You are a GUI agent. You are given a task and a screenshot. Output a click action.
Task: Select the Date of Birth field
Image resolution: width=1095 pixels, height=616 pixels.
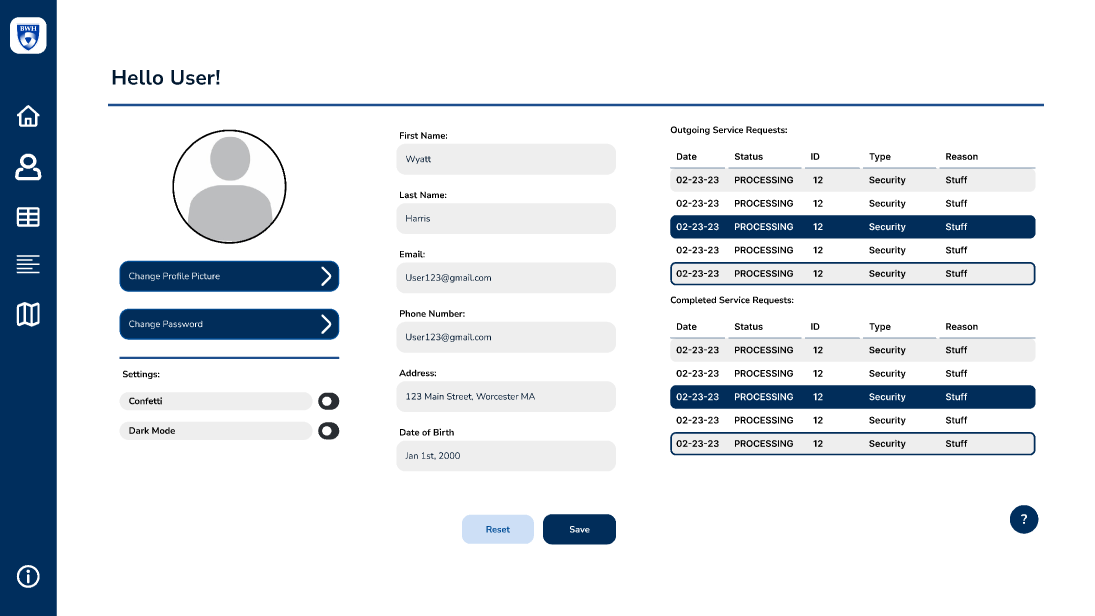pos(506,456)
